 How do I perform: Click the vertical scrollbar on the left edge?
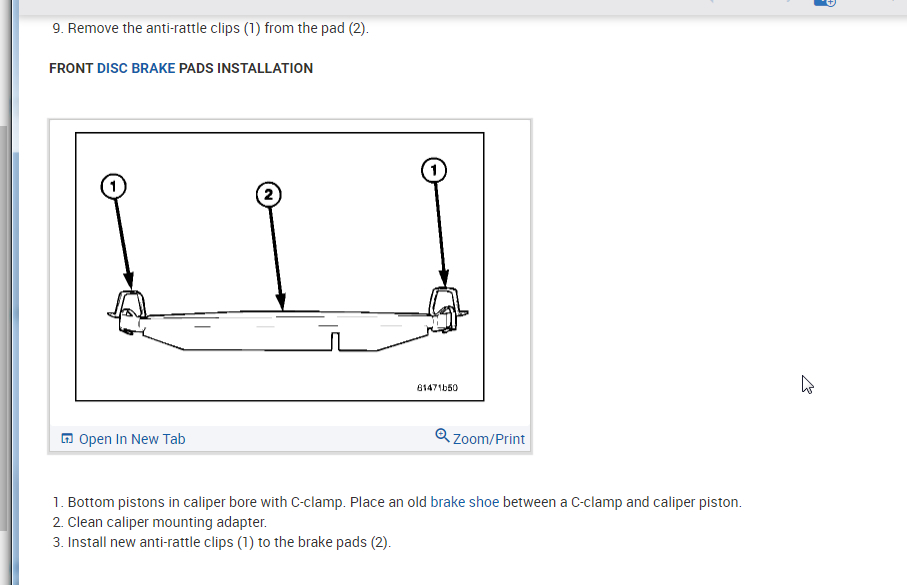tap(4, 327)
